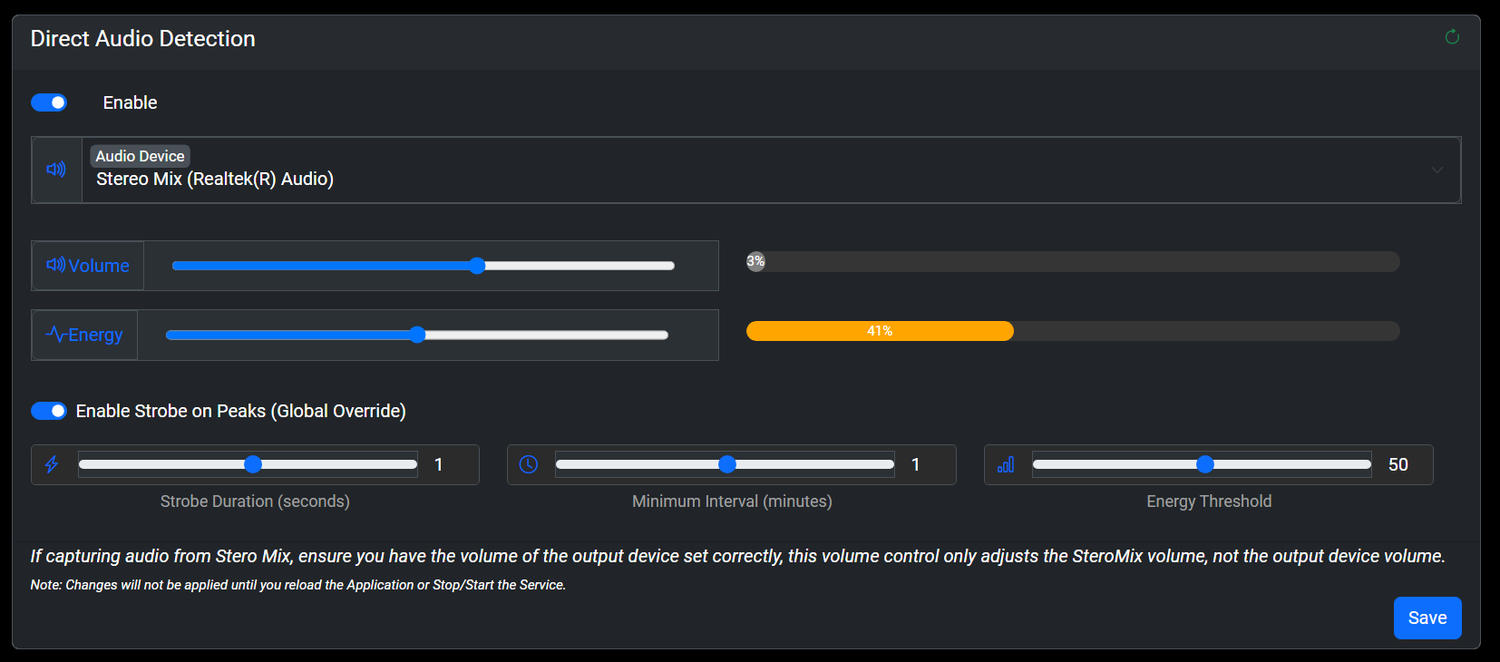
Task: Click the blue speaker icon beside Audio Device
Action: click(x=56, y=169)
